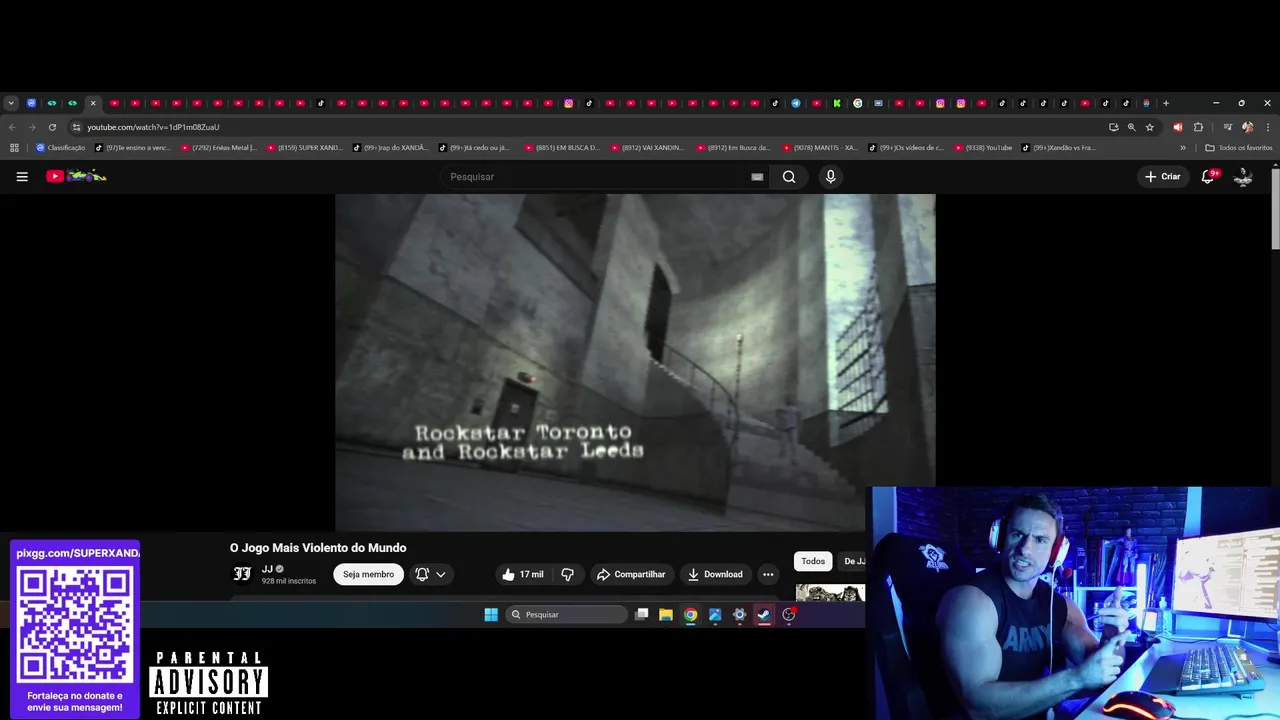
Task: Open the on-screen keyboard icon in search box
Action: point(757,177)
